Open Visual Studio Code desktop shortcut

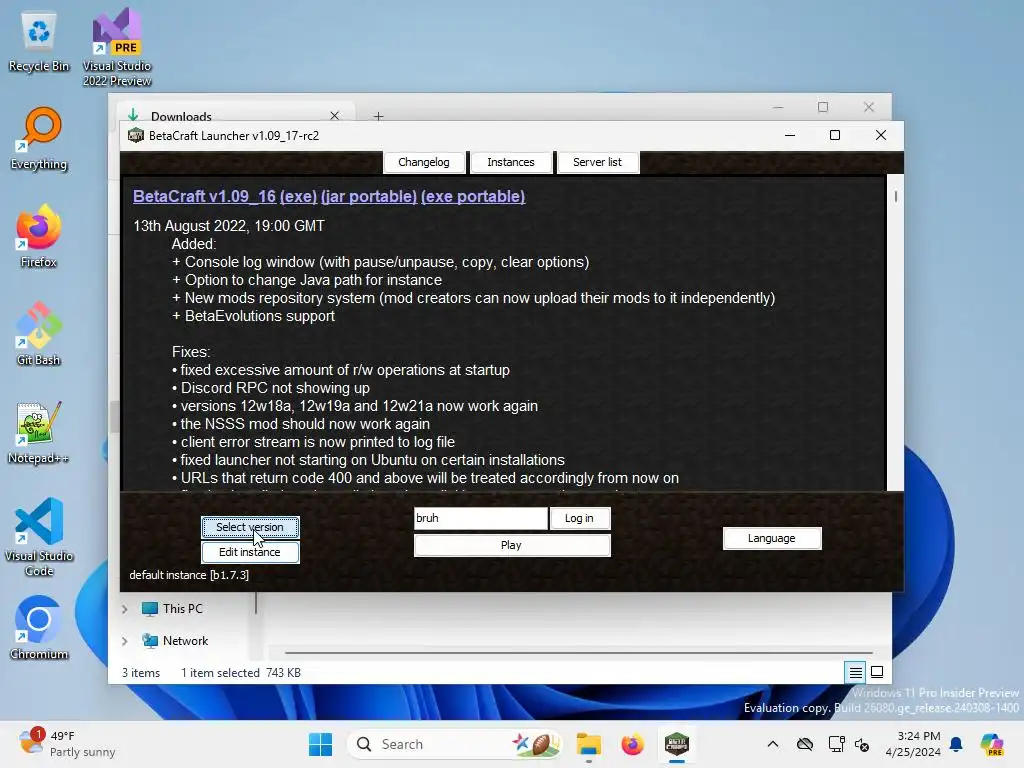(39, 537)
